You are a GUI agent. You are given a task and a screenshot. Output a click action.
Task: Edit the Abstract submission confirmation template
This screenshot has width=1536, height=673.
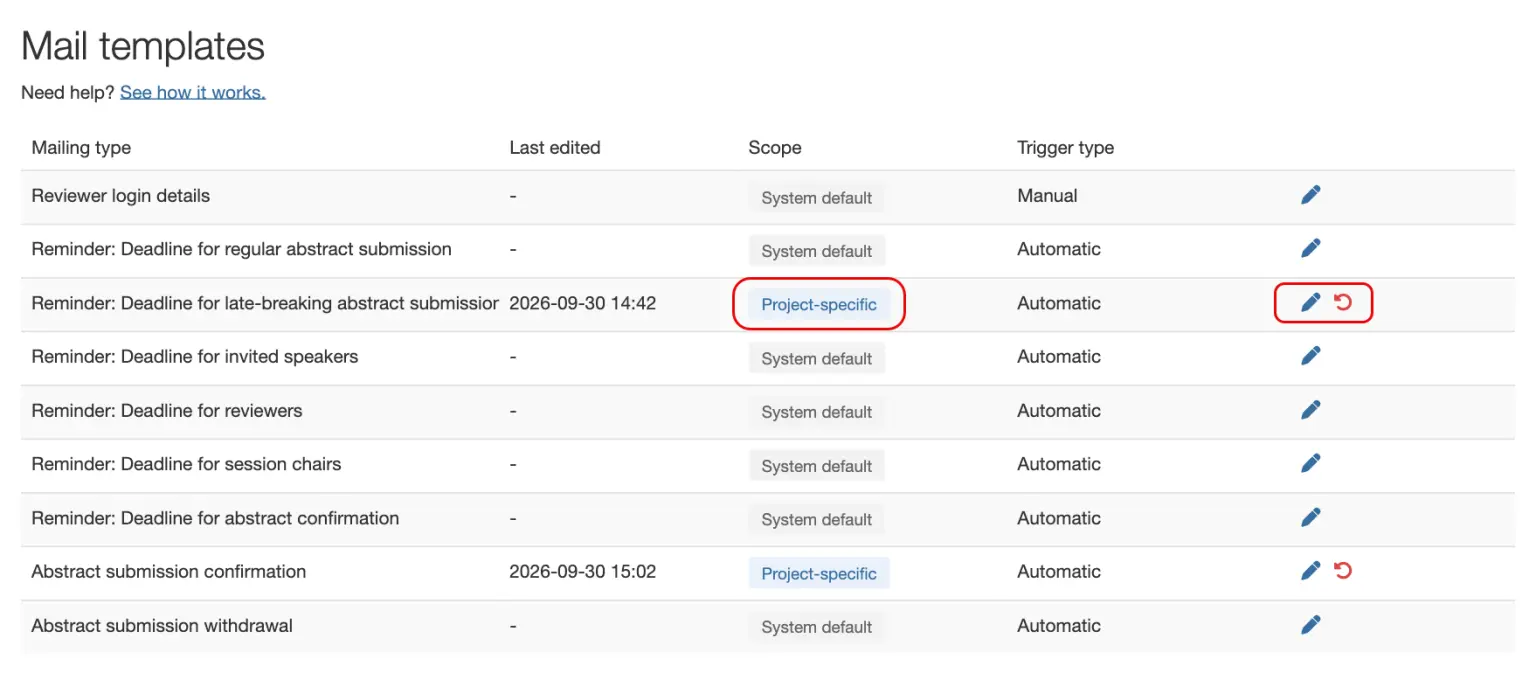click(1310, 571)
